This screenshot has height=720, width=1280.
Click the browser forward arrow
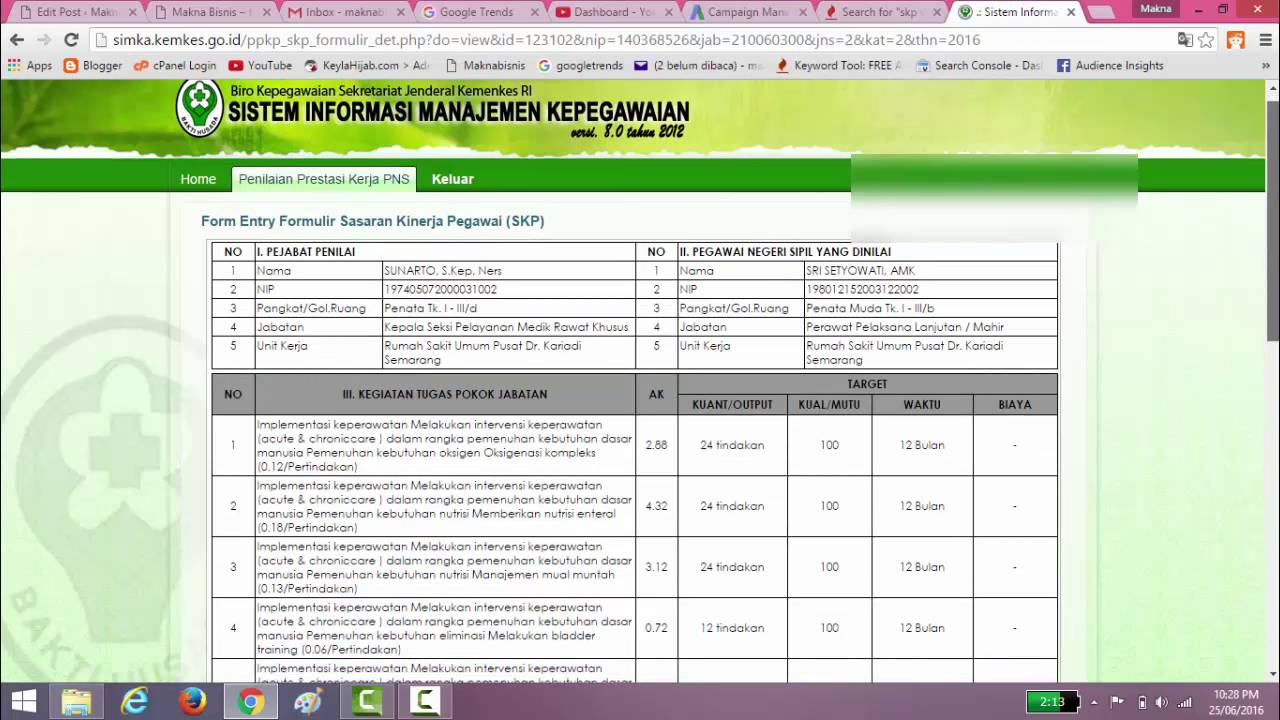click(x=43, y=40)
